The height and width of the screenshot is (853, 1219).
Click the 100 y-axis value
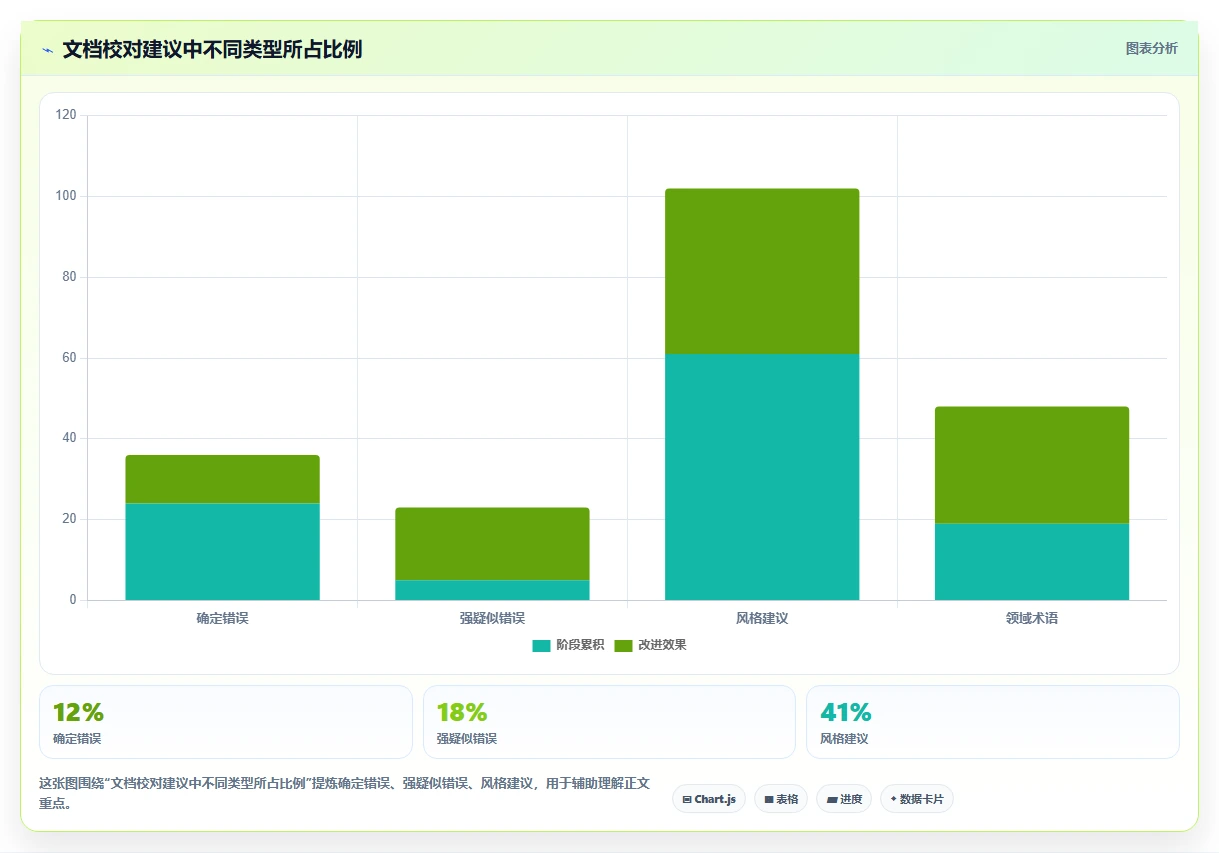click(x=66, y=196)
